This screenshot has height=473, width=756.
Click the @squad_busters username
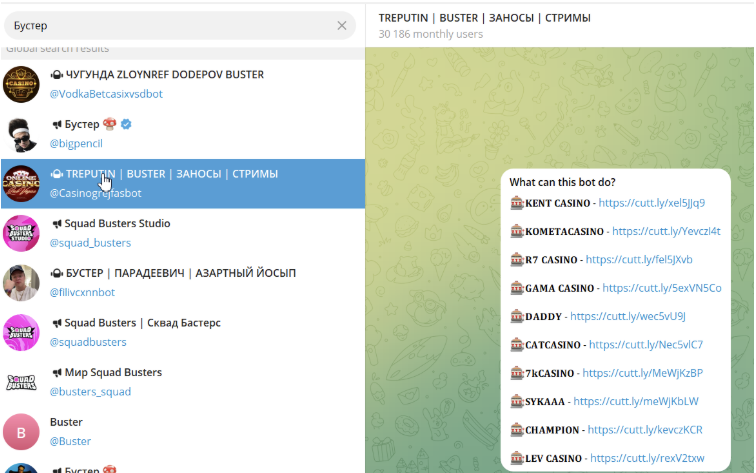(90, 243)
